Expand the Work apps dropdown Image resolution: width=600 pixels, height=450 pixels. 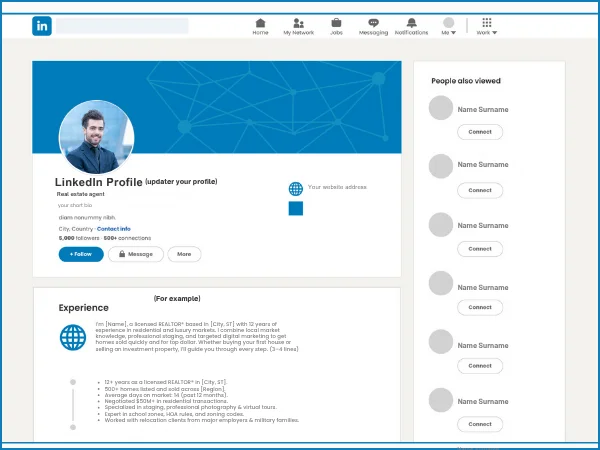pyautogui.click(x=486, y=27)
